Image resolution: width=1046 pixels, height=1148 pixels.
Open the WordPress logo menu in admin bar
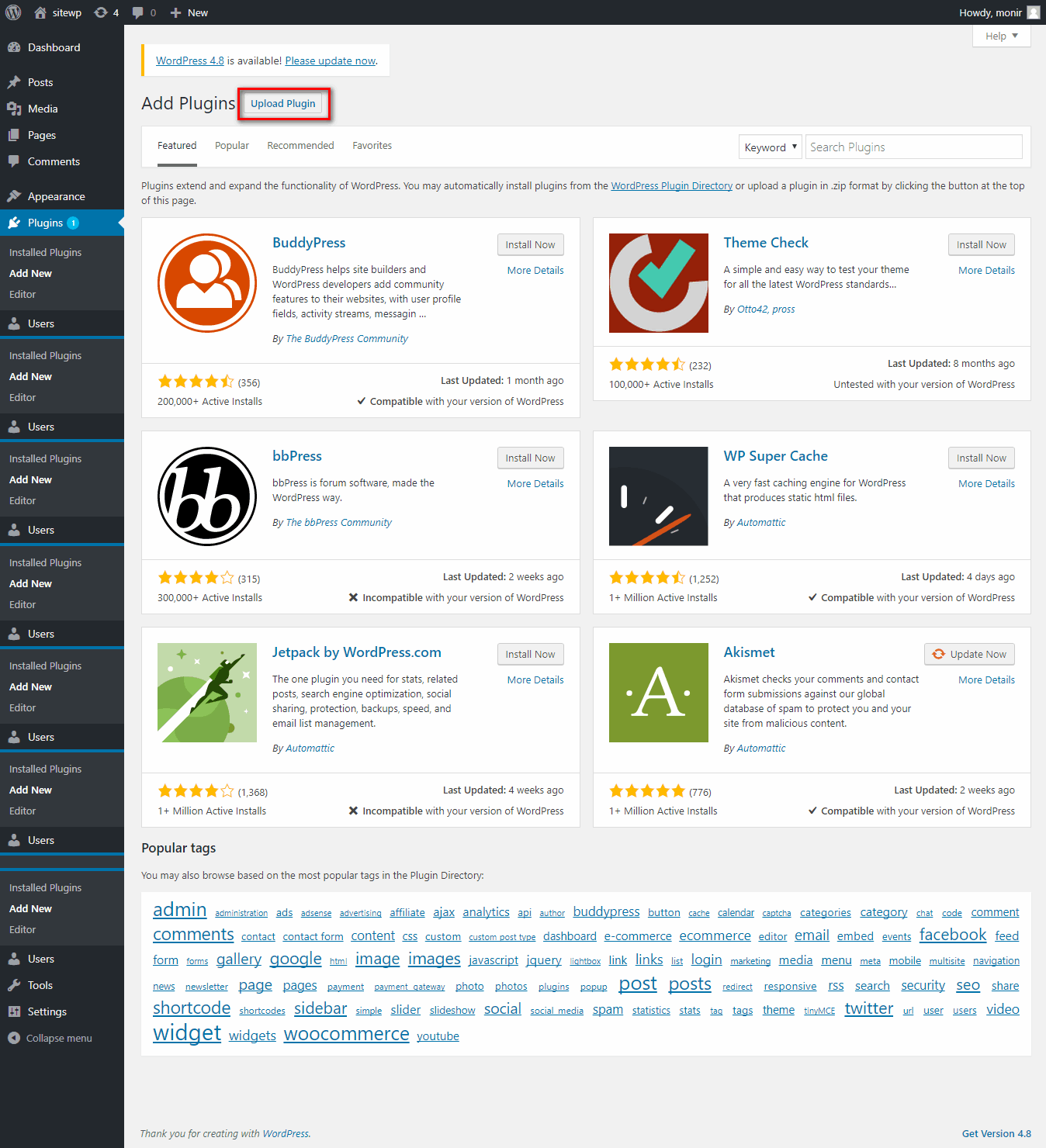coord(13,12)
